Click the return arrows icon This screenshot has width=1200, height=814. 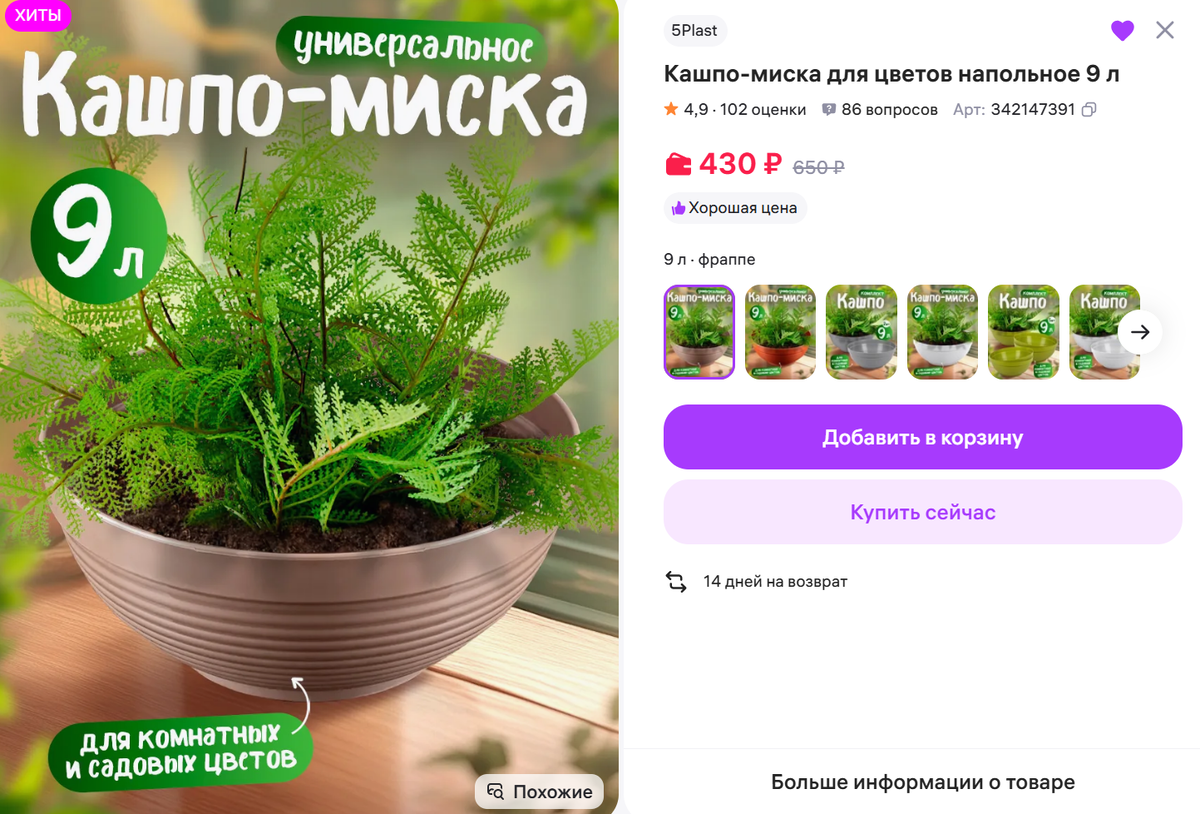[x=676, y=581]
